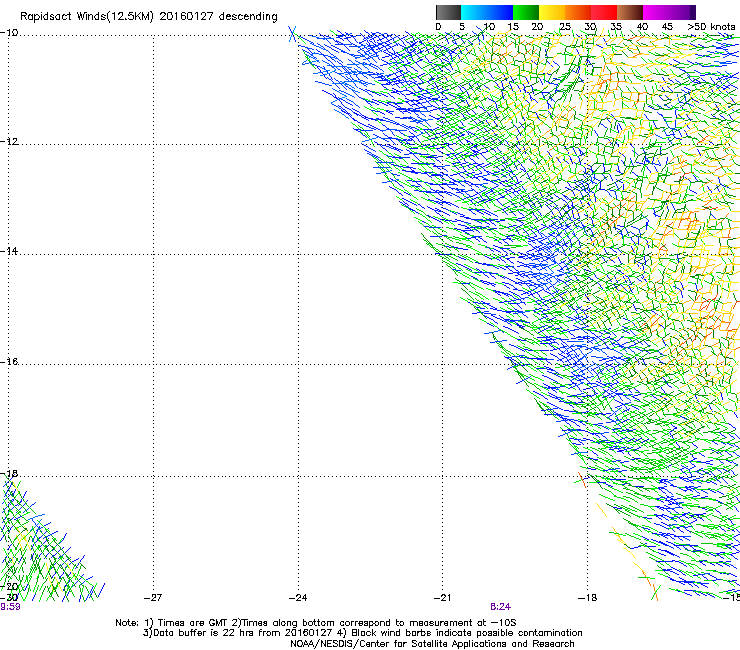The width and height of the screenshot is (740, 650).
Task: Click the gray 0-5 knots legend swatch
Action: [449, 12]
